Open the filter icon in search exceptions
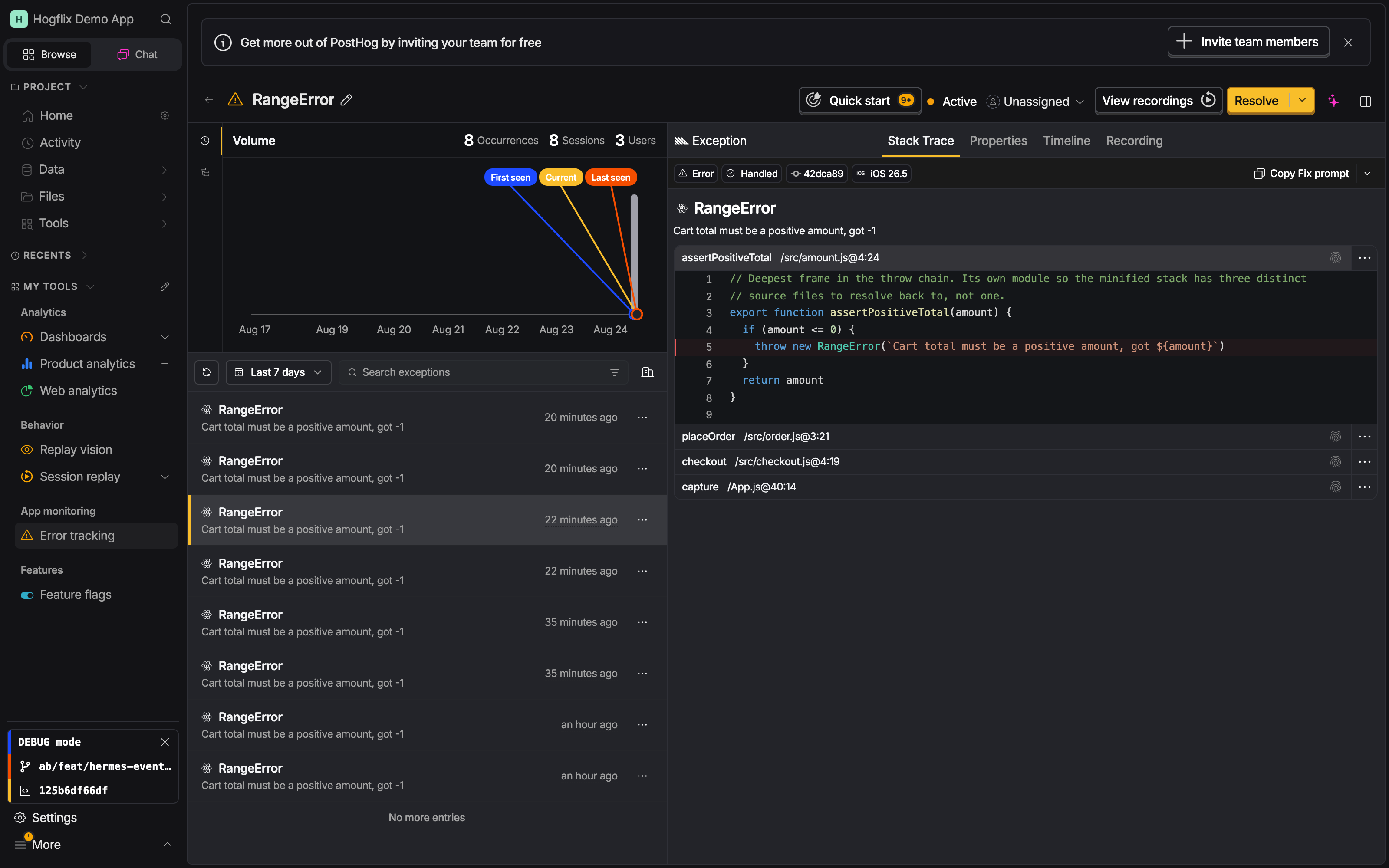 pos(614,372)
